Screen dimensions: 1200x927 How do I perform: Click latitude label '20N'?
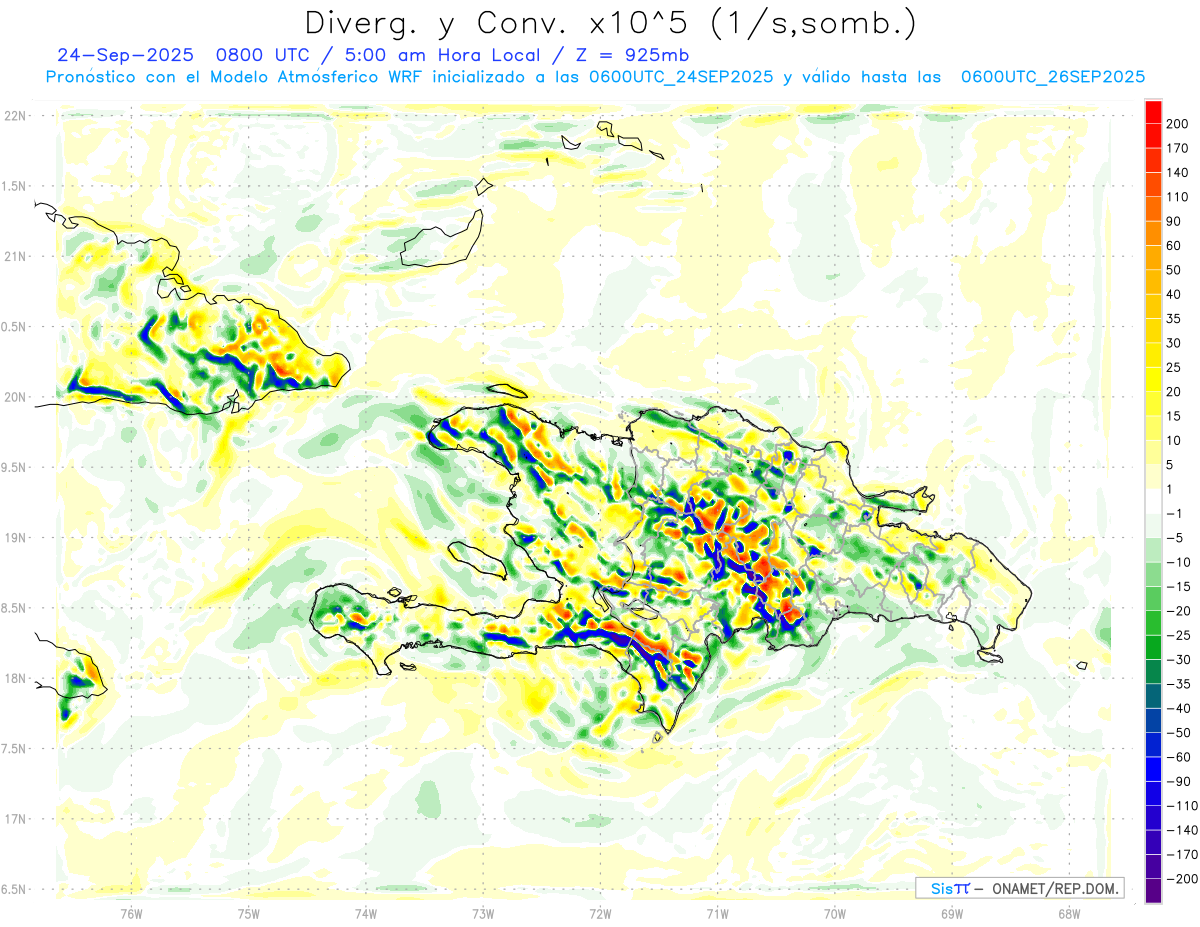tap(15, 397)
